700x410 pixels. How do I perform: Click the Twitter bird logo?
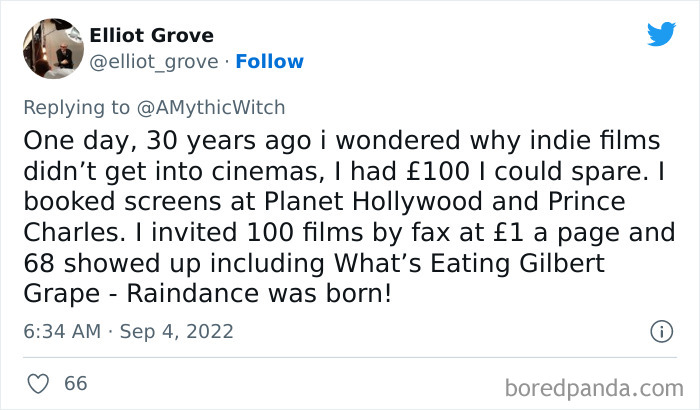click(660, 33)
